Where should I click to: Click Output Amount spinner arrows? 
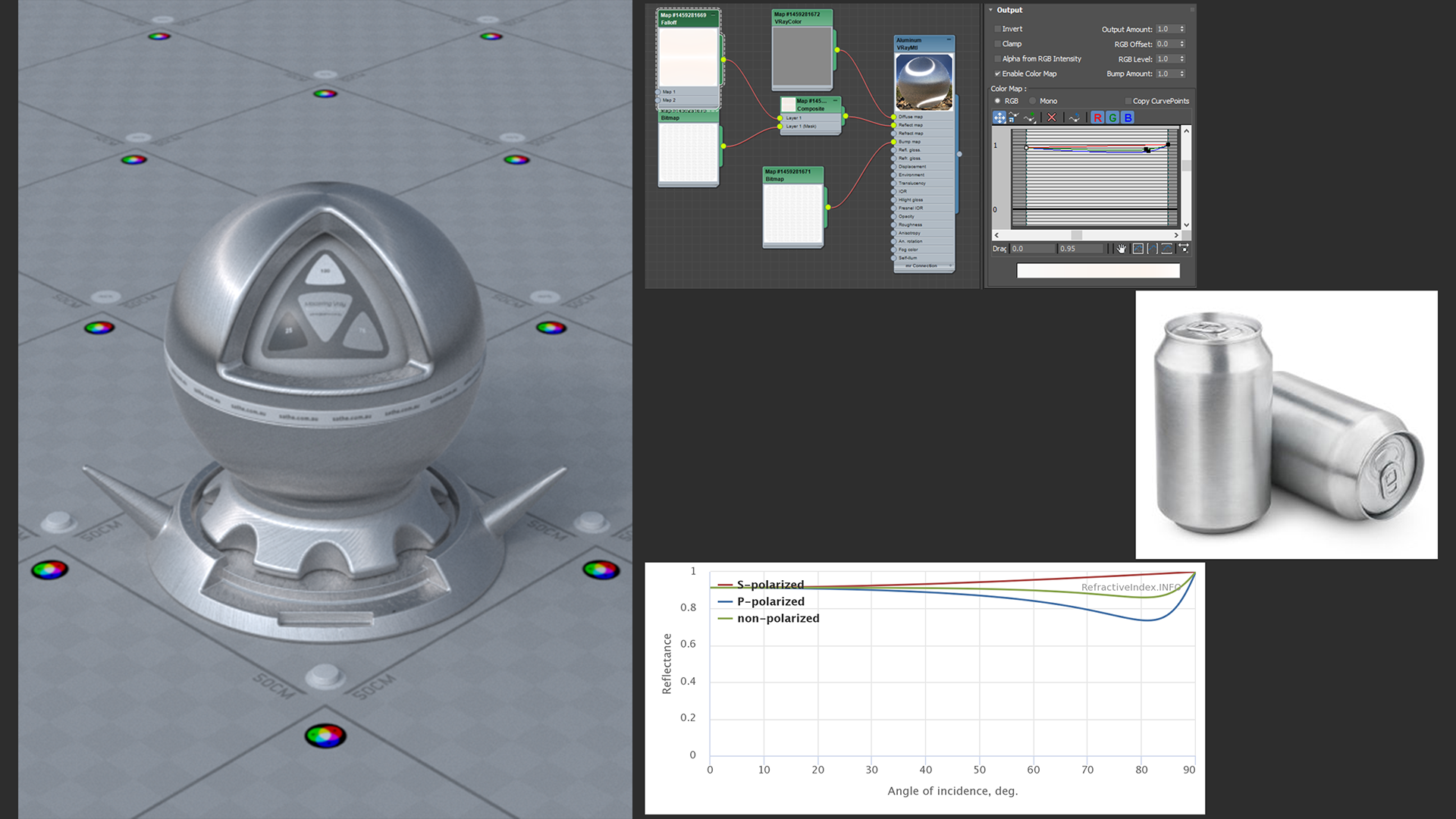point(1181,29)
